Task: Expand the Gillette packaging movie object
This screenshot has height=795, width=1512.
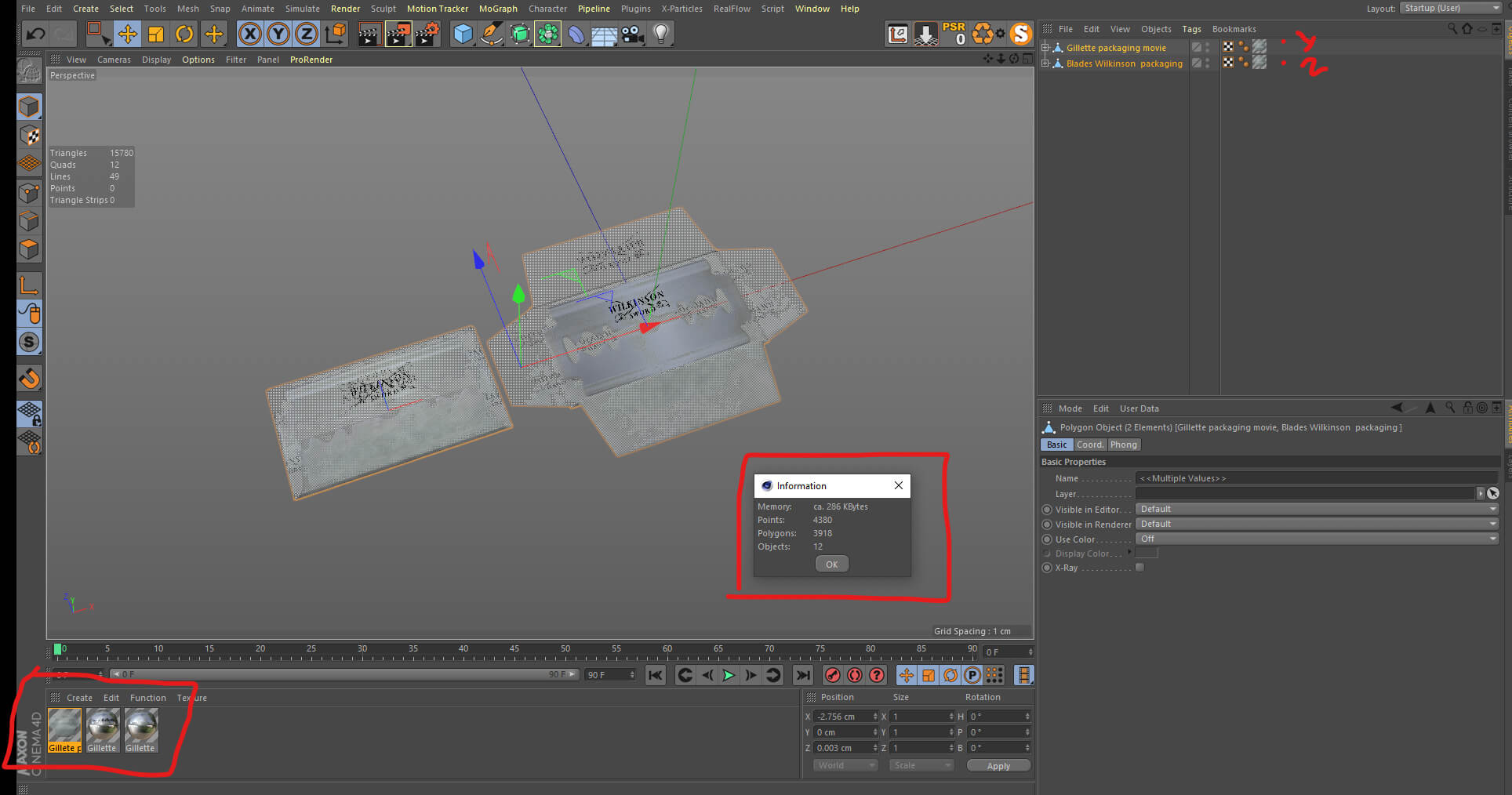Action: click(x=1045, y=48)
